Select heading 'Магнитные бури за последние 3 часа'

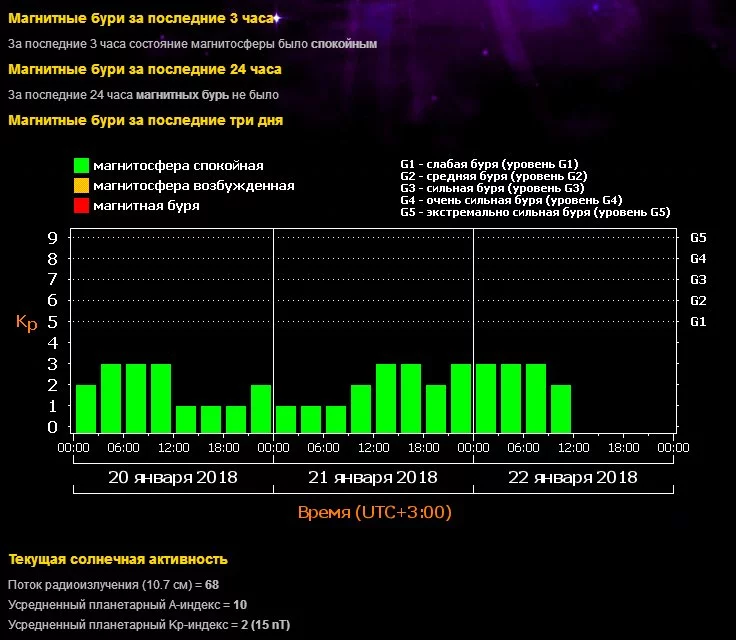pos(141,18)
